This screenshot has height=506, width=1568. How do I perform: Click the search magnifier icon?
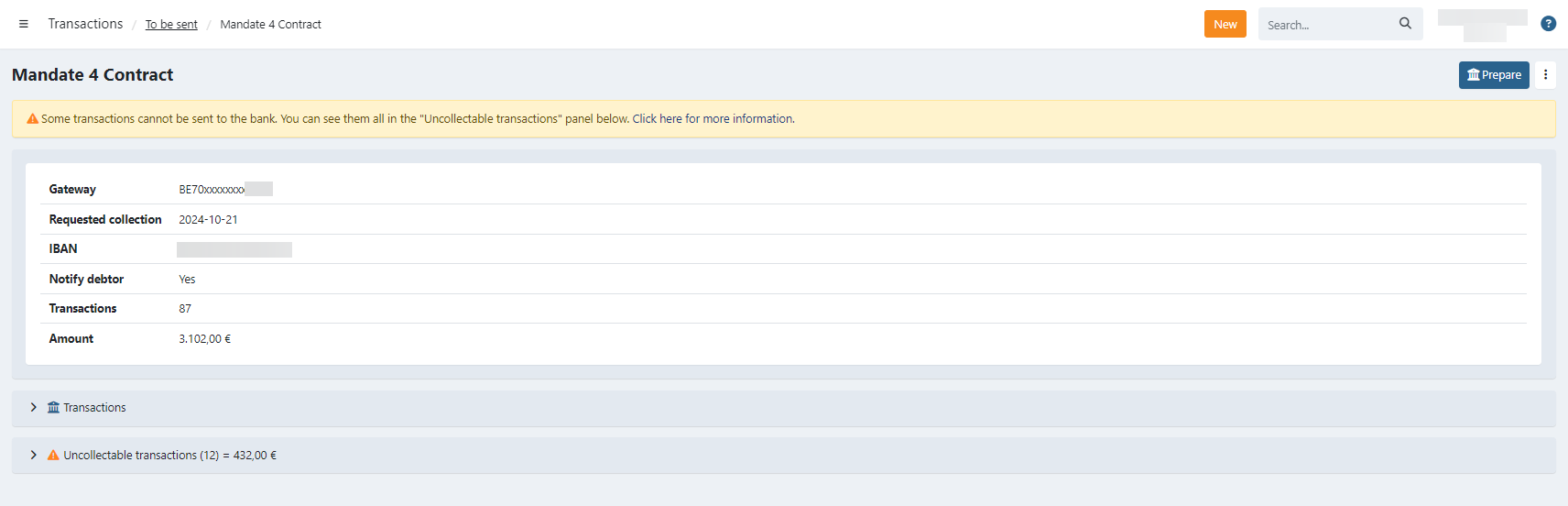(x=1405, y=24)
